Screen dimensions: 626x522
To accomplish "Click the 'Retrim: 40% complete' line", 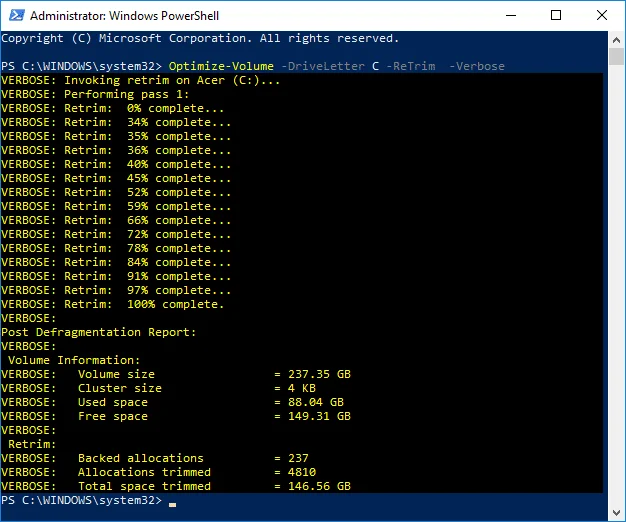I will [x=116, y=164].
